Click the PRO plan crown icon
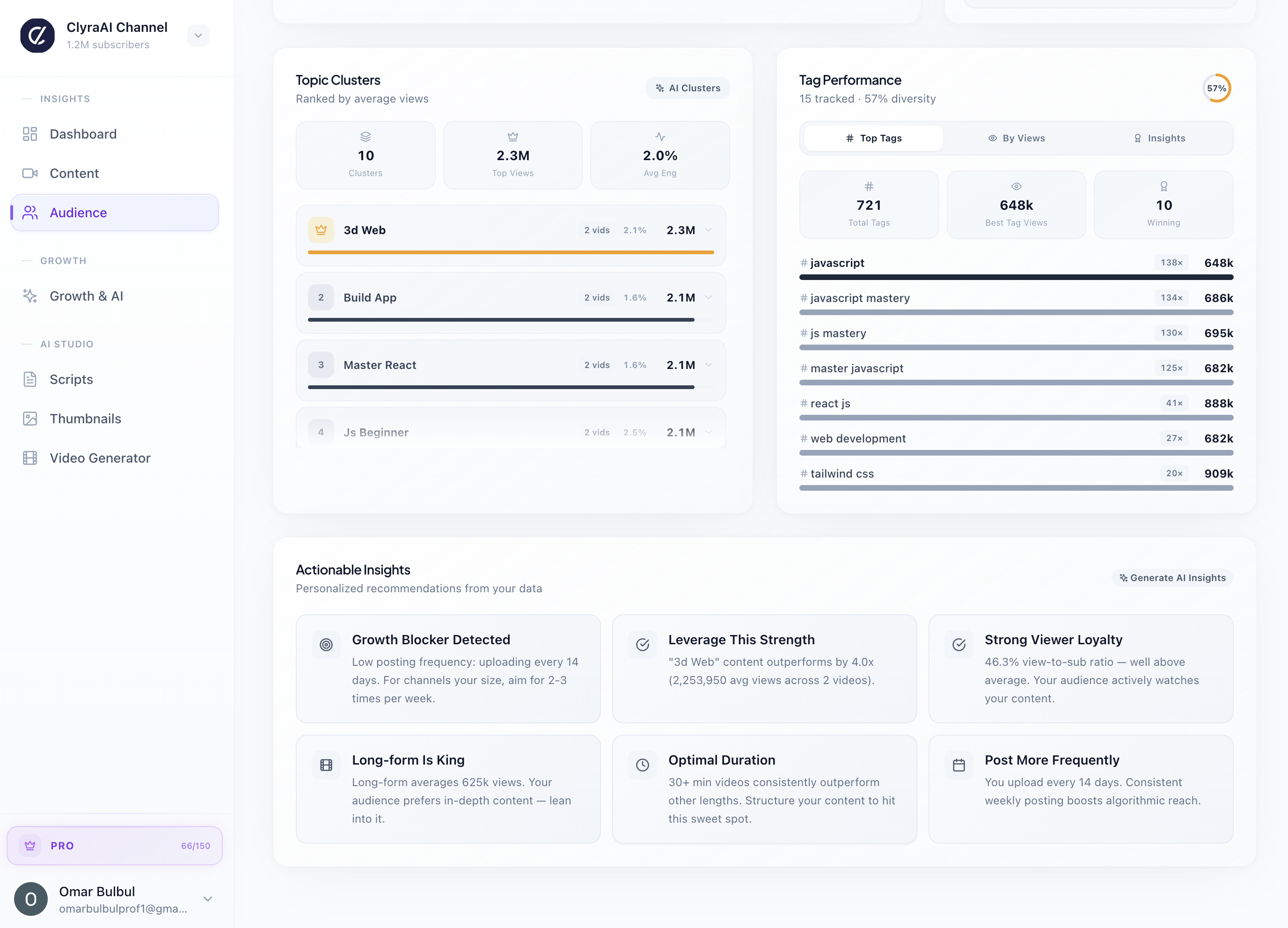1288x928 pixels. (30, 846)
